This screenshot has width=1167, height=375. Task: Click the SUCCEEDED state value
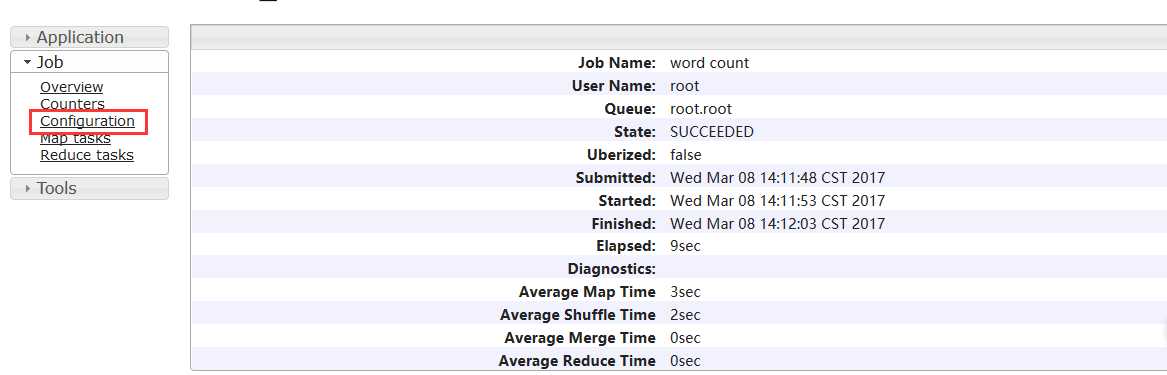[x=712, y=132]
